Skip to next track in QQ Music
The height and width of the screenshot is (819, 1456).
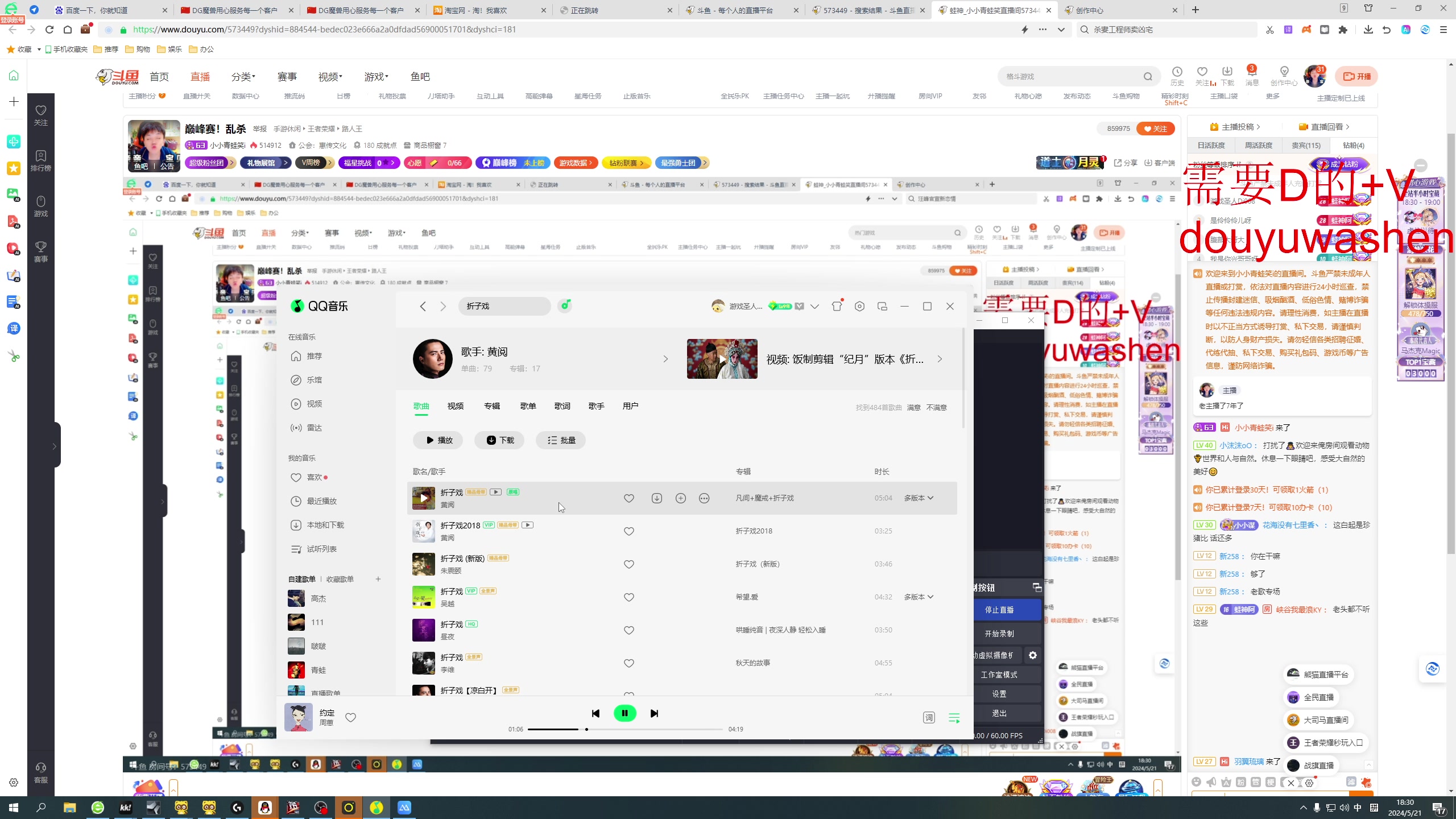click(654, 713)
